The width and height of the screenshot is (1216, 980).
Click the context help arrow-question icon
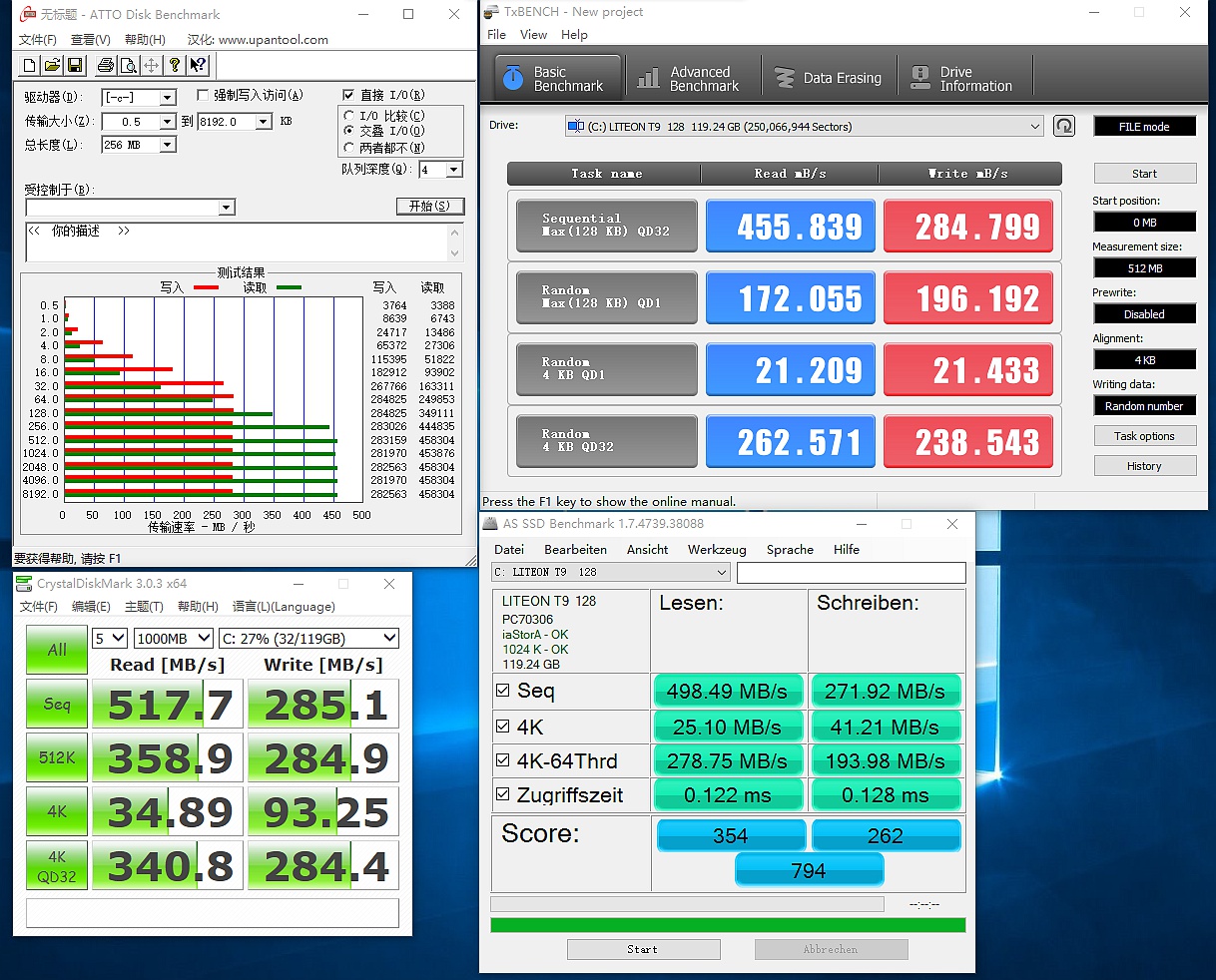[198, 66]
